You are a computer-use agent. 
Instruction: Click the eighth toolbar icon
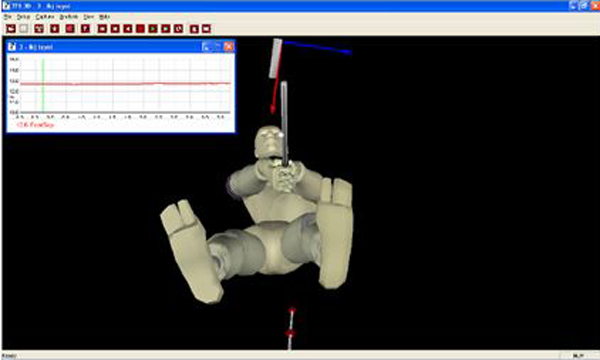tap(115, 29)
